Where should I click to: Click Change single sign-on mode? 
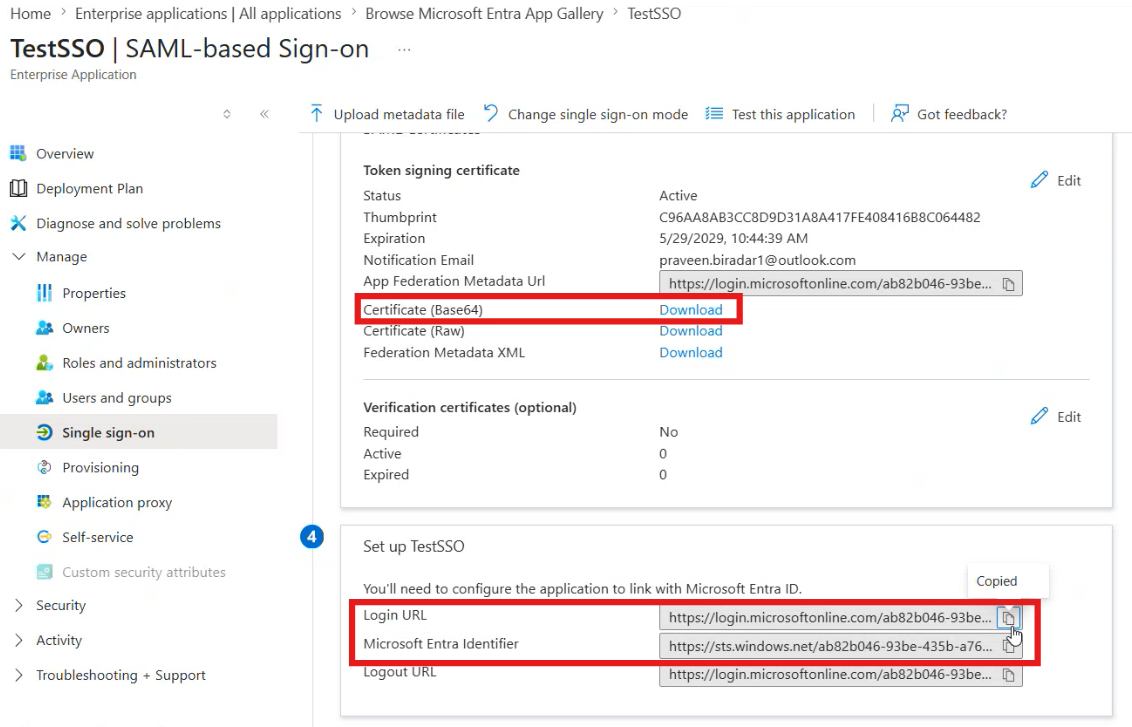tap(585, 114)
